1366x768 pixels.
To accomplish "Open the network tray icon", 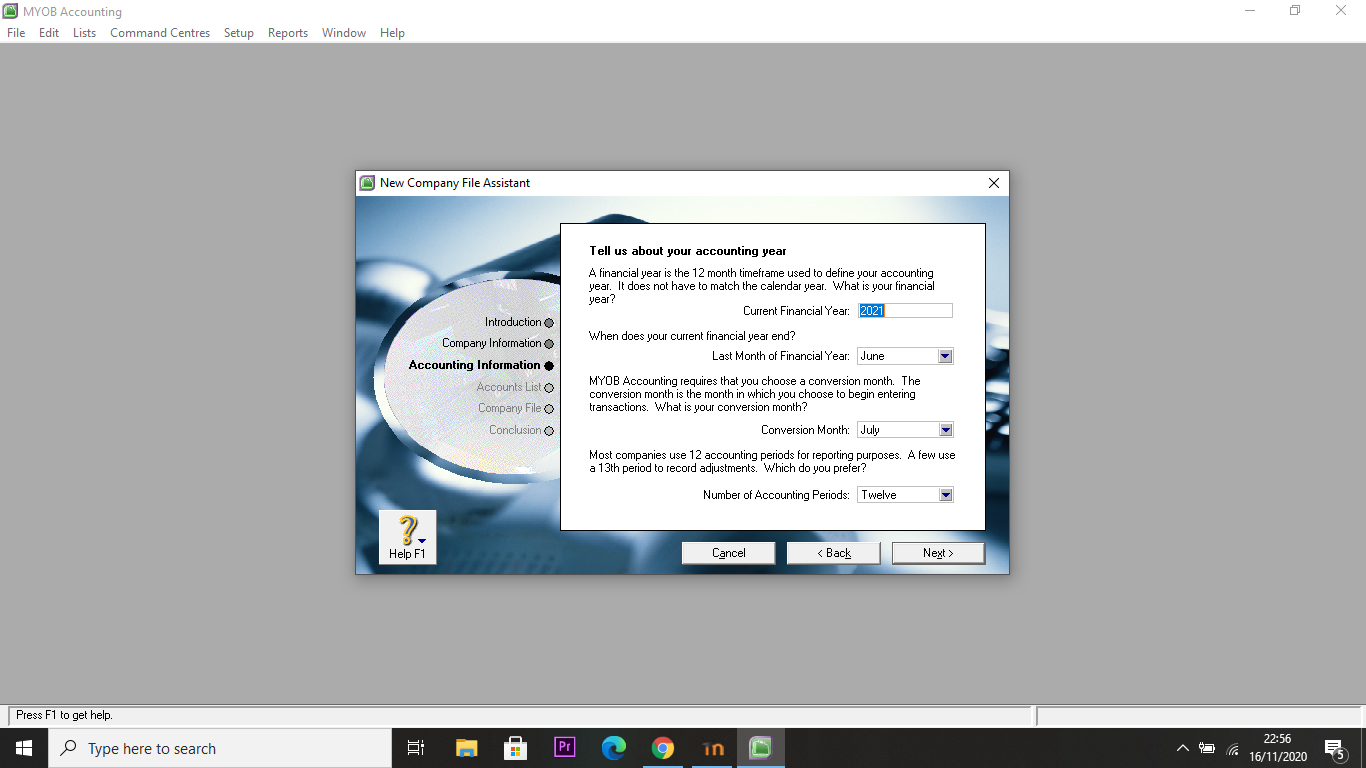I will [x=1232, y=748].
